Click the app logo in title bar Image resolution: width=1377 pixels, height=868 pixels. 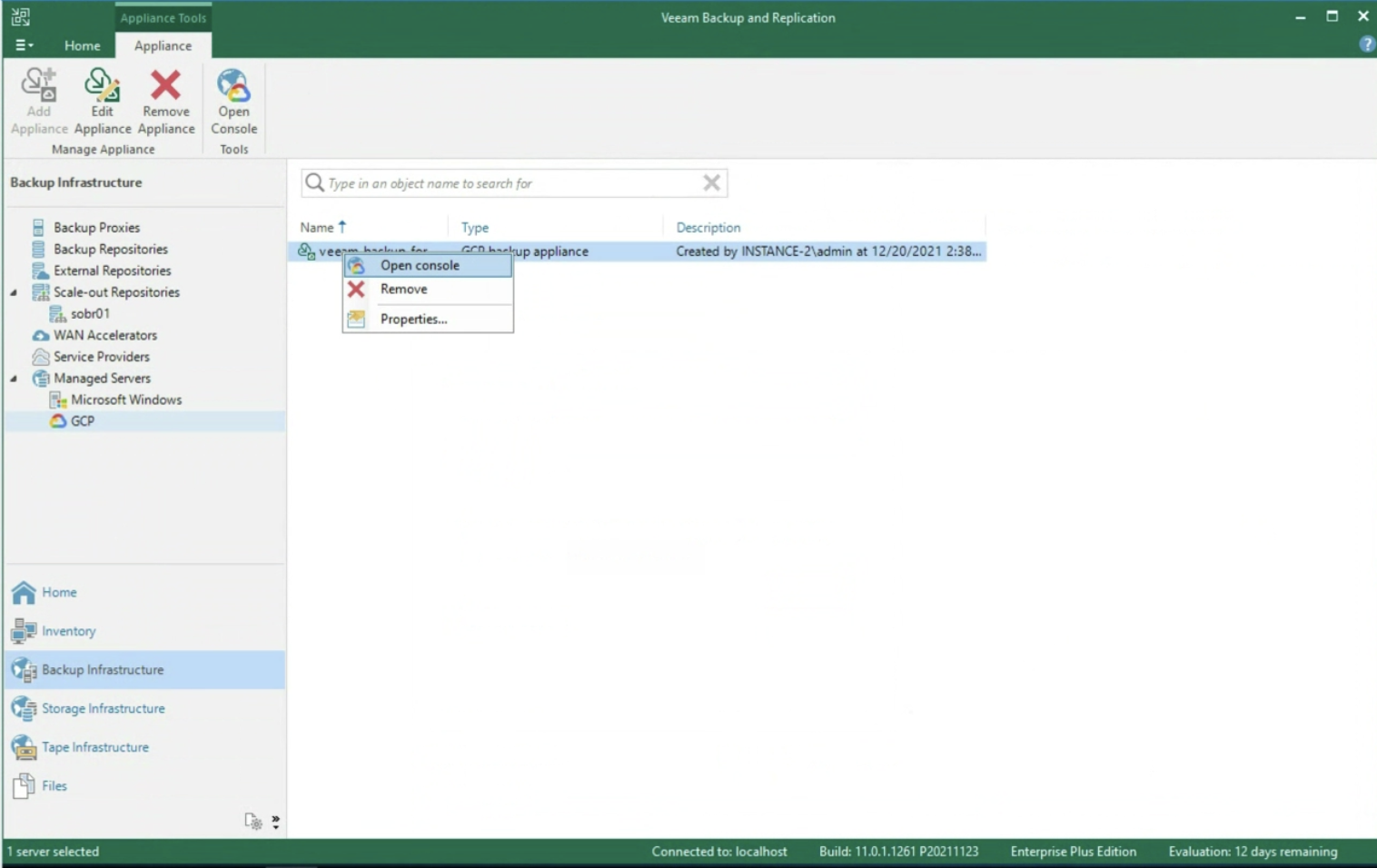pyautogui.click(x=20, y=16)
